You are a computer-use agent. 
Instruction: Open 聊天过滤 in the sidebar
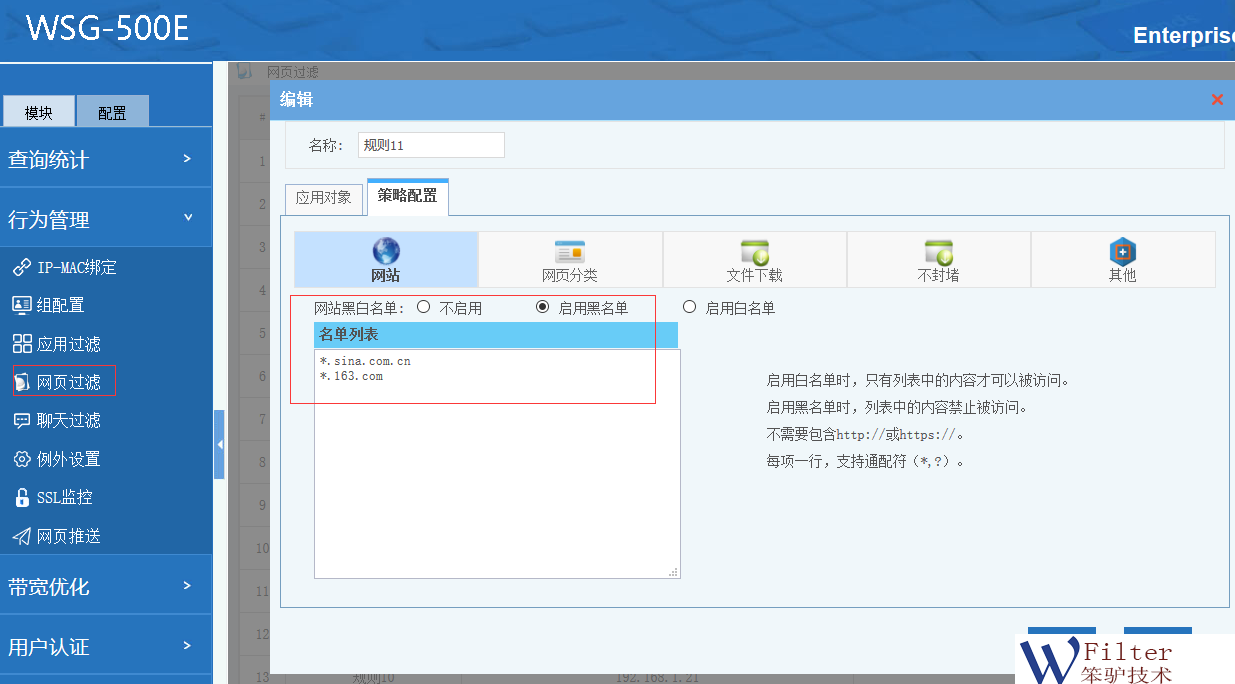point(68,420)
